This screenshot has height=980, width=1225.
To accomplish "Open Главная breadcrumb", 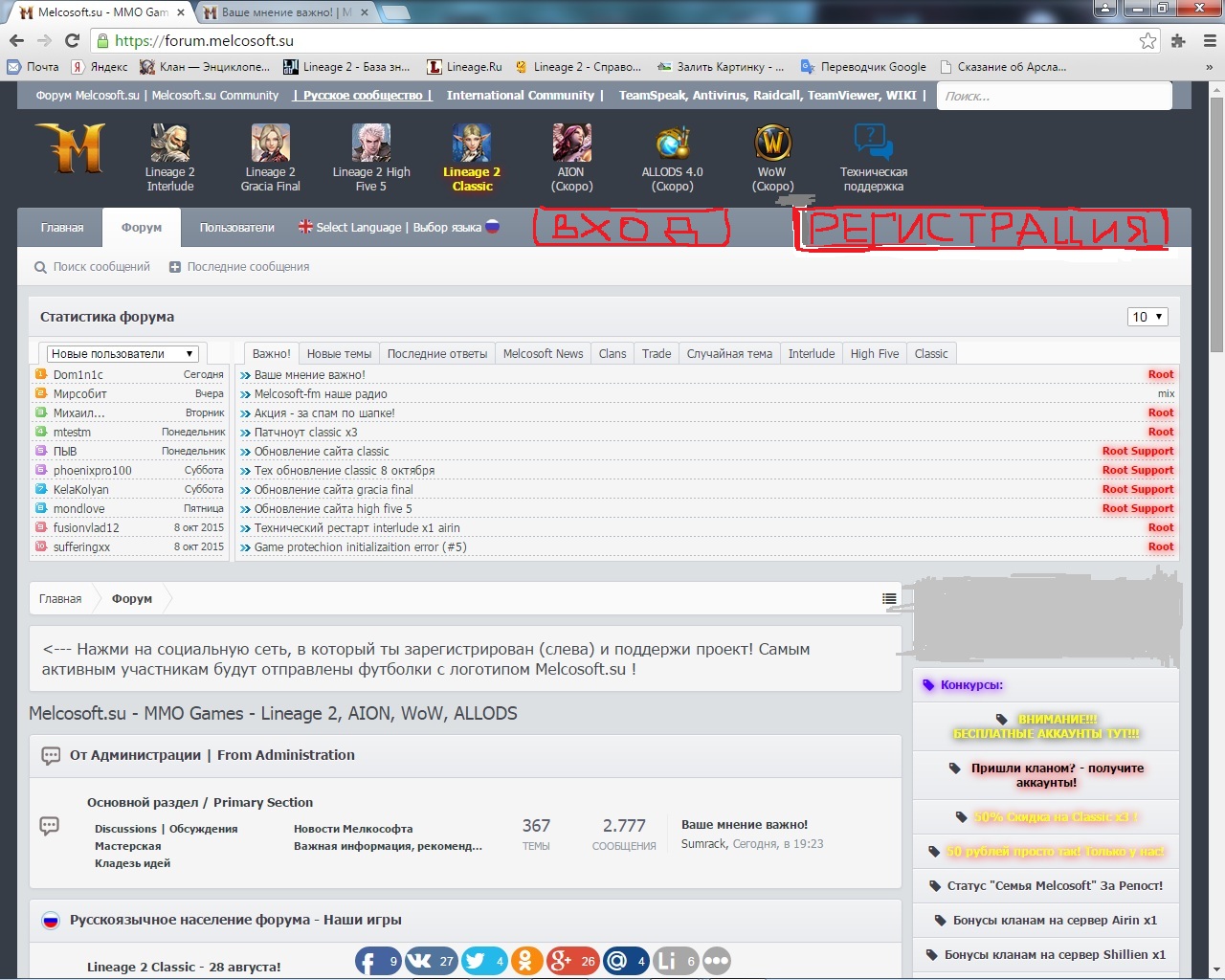I will [60, 599].
